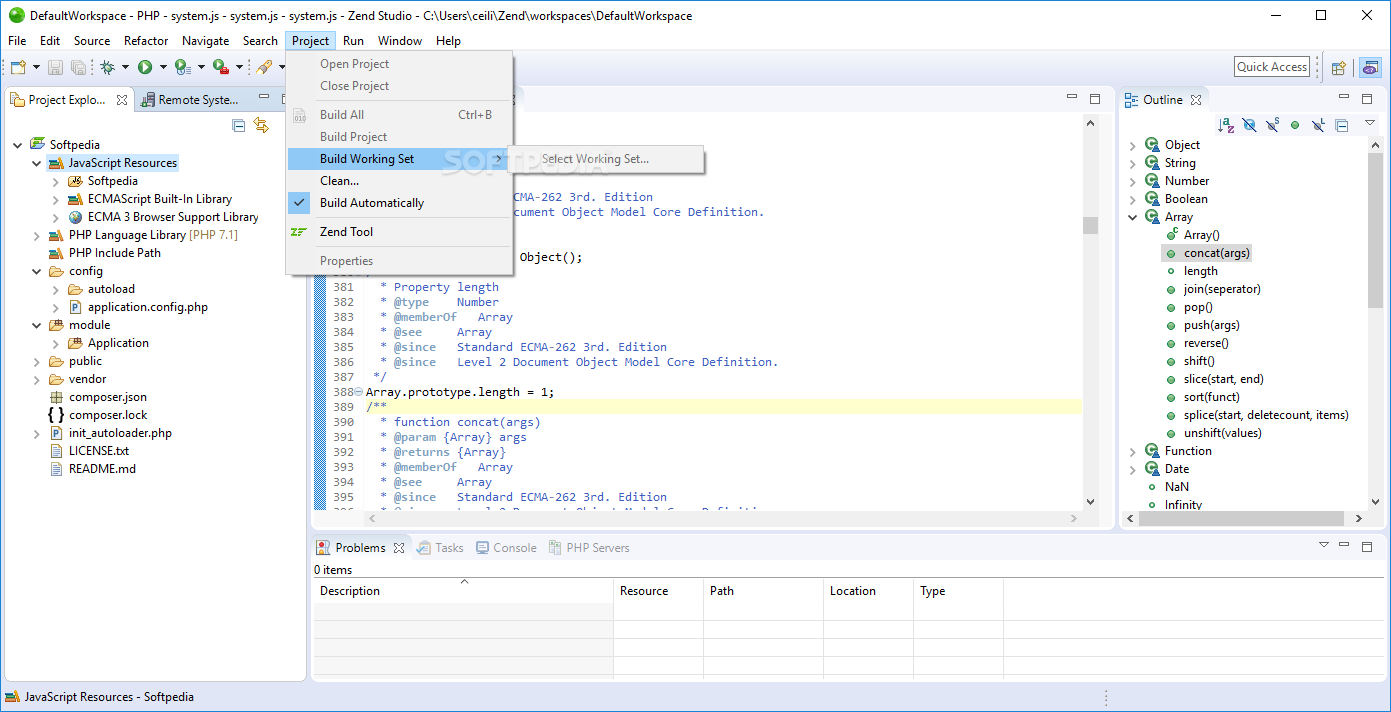The width and height of the screenshot is (1391, 712).
Task: Collapse the Array node in Outline
Action: (x=1132, y=217)
